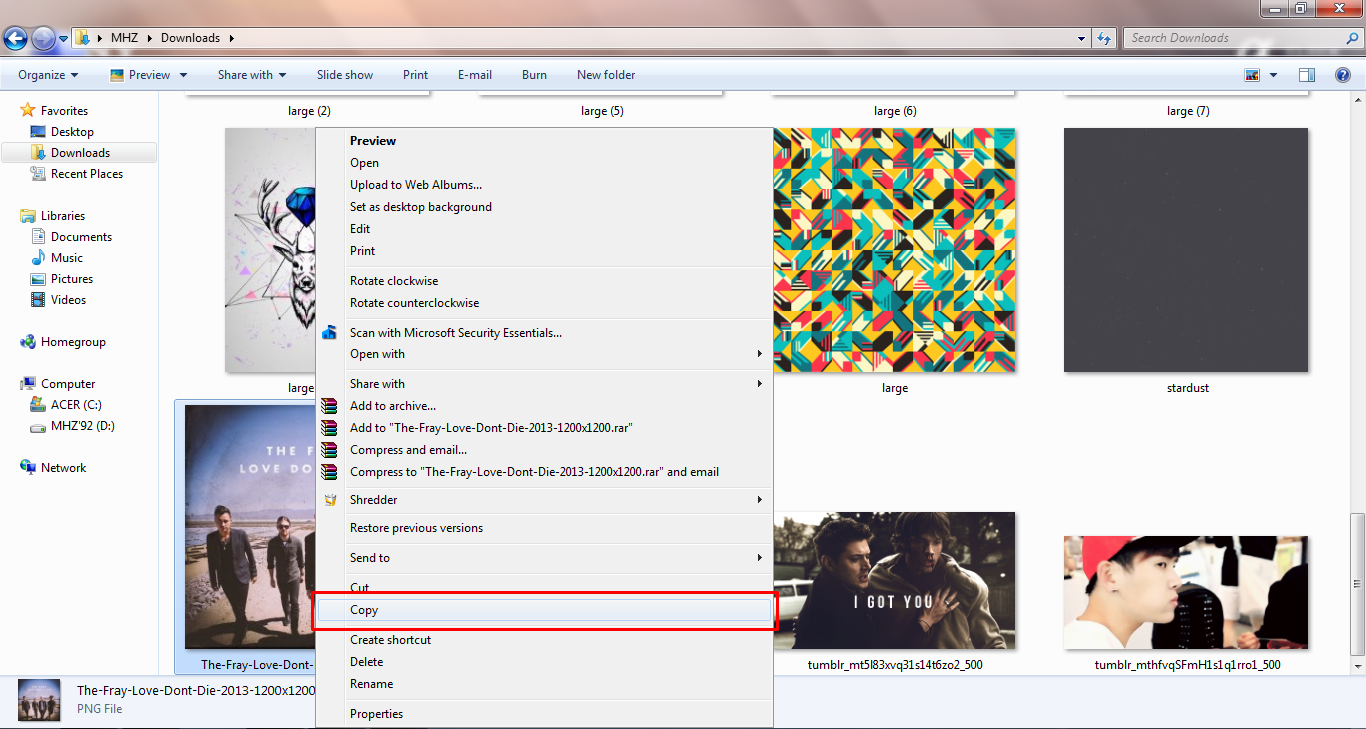Select the Homegroup icon in sidebar

click(28, 342)
